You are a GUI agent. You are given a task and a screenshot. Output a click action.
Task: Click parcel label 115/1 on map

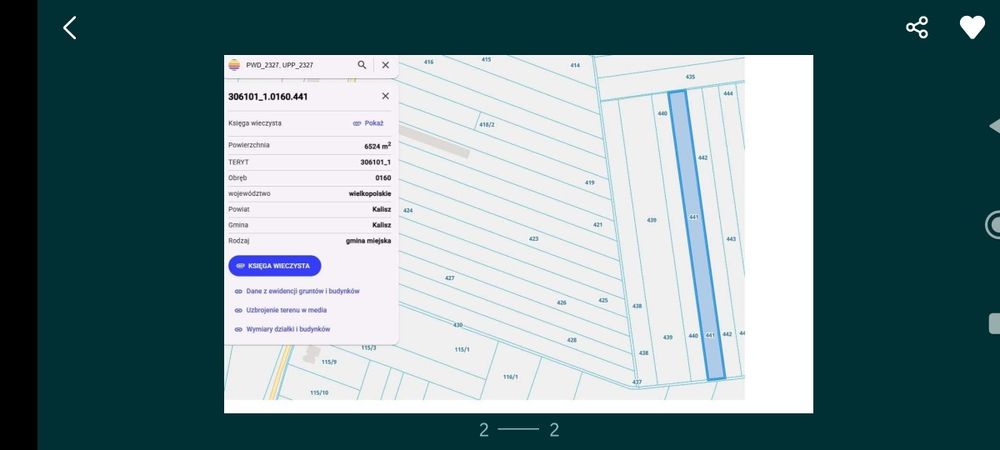point(462,350)
